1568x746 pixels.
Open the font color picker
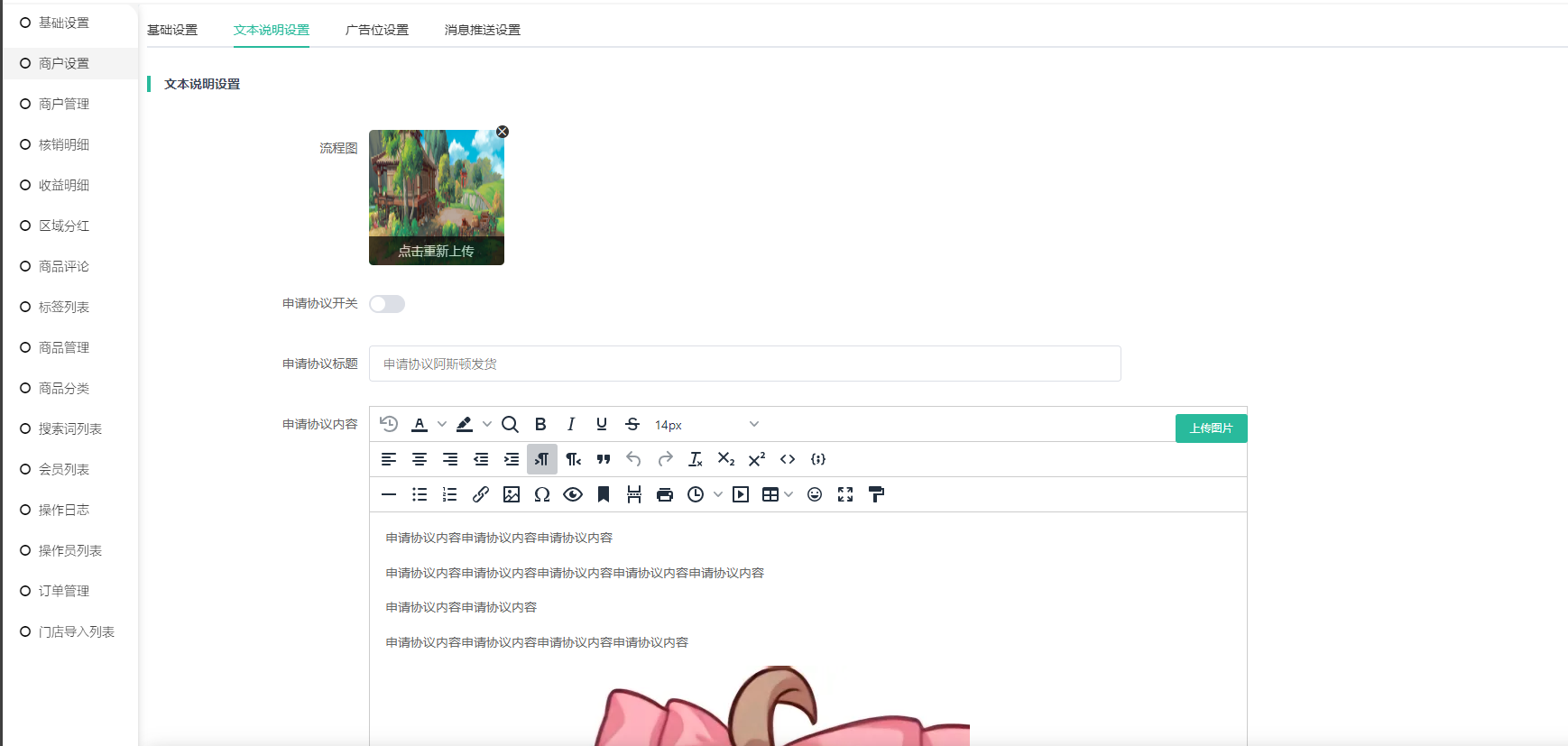(420, 424)
